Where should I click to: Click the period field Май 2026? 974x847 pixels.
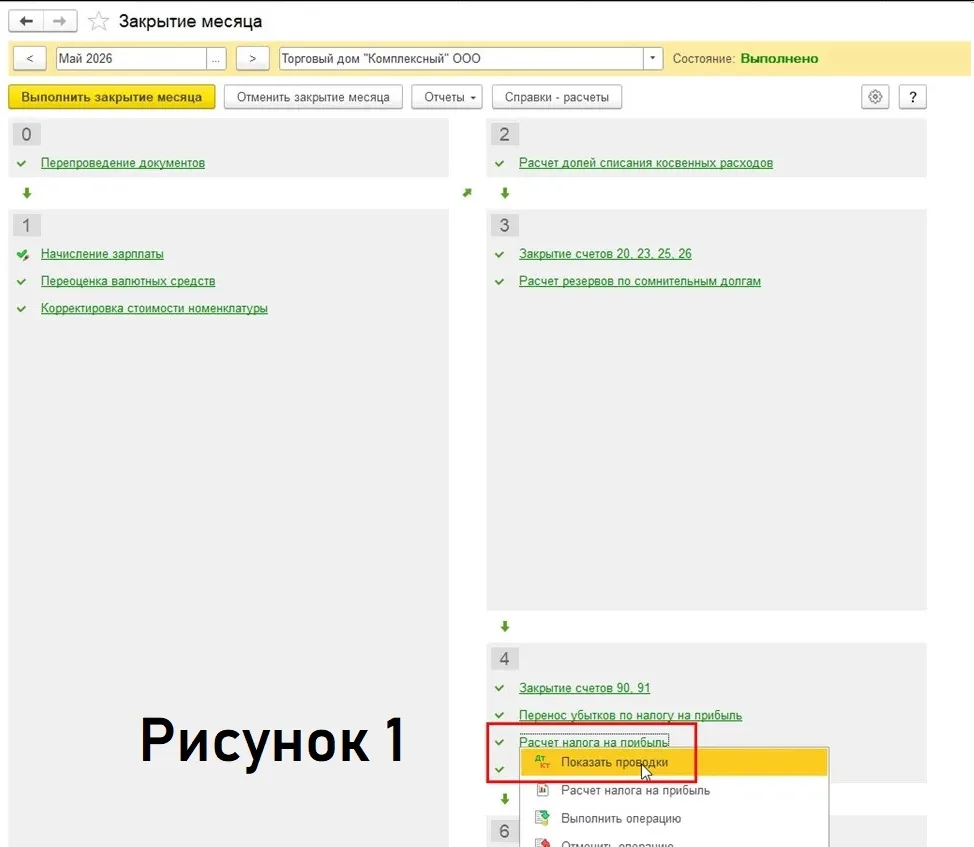(x=131, y=58)
